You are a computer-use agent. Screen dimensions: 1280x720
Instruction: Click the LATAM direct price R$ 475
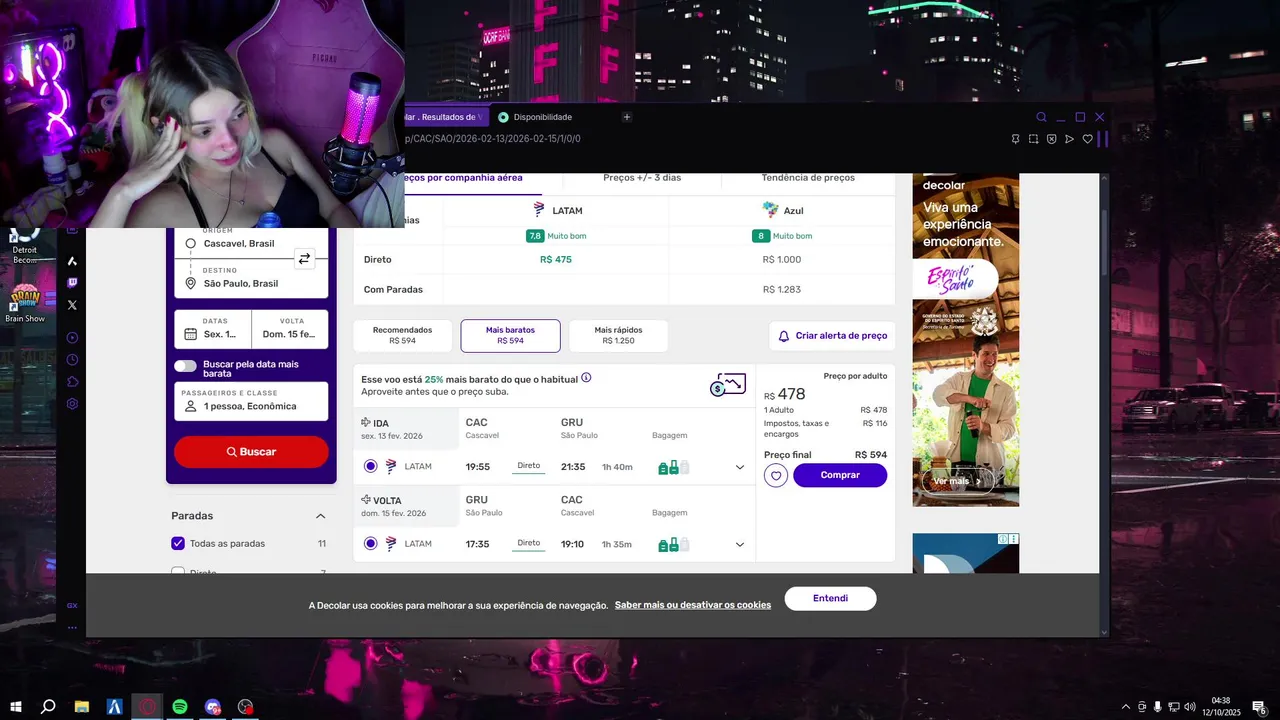click(x=556, y=260)
